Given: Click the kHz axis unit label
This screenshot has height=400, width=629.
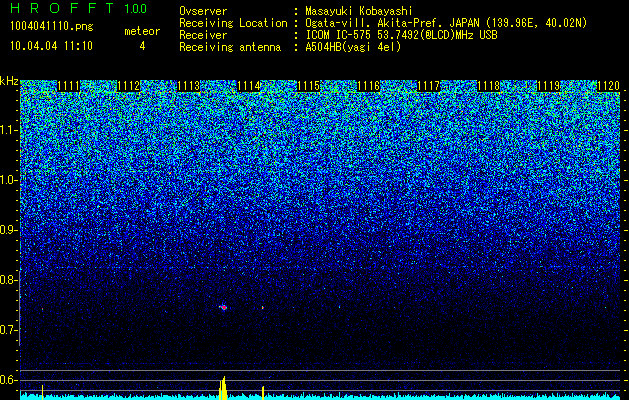Looking at the screenshot, I should click(x=9, y=81).
